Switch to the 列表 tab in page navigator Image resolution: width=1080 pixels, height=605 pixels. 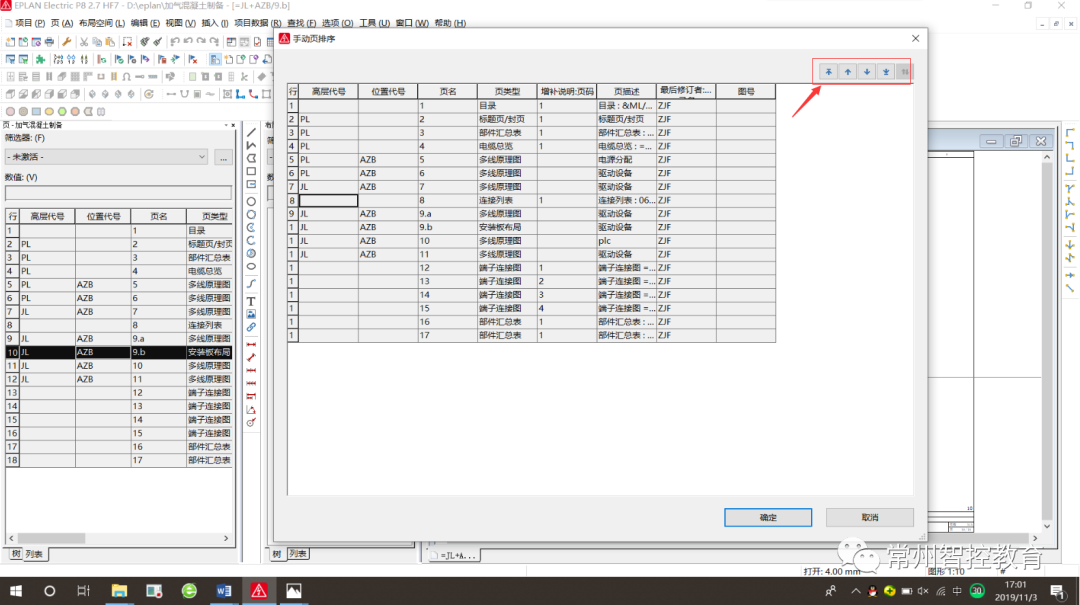coord(34,554)
